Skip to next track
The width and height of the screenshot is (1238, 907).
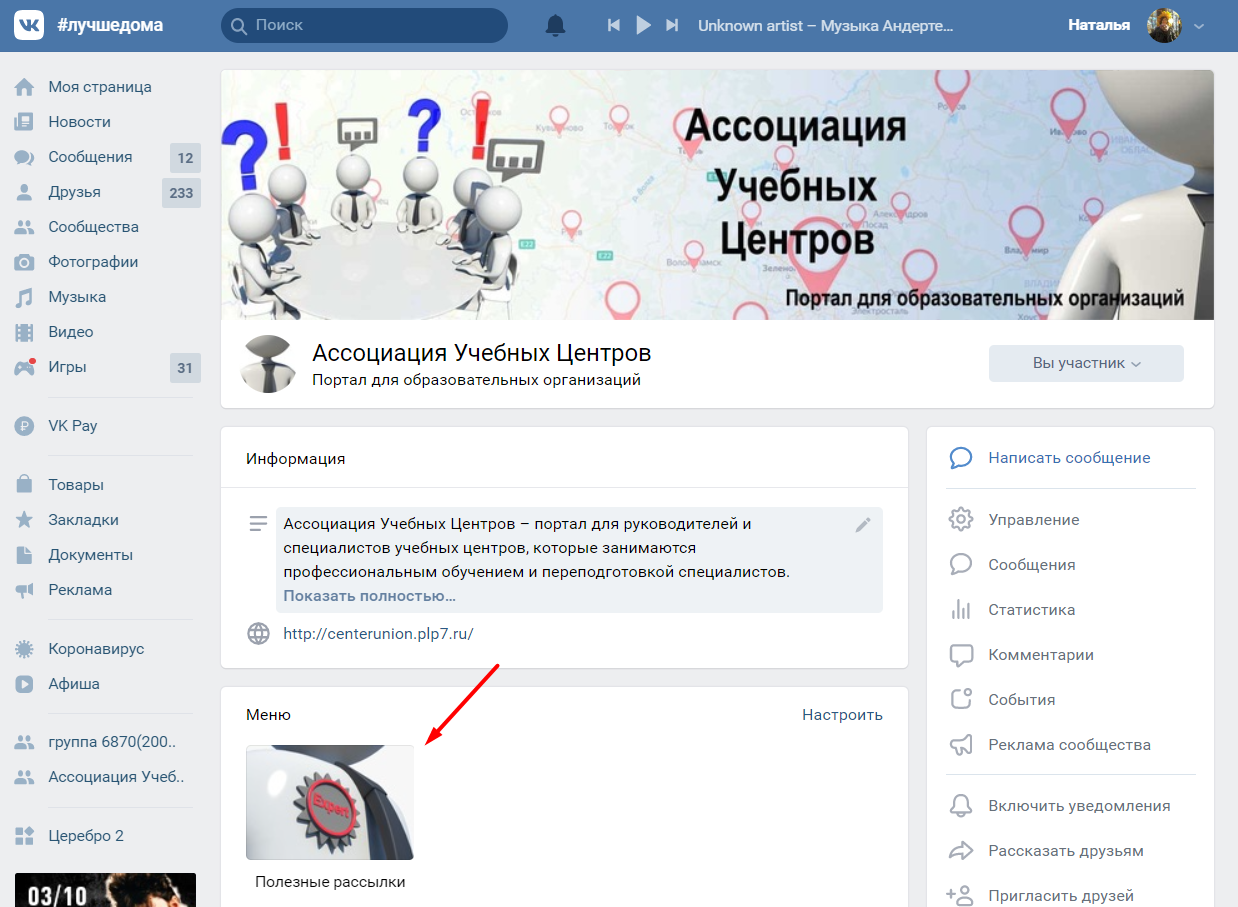[x=672, y=25]
